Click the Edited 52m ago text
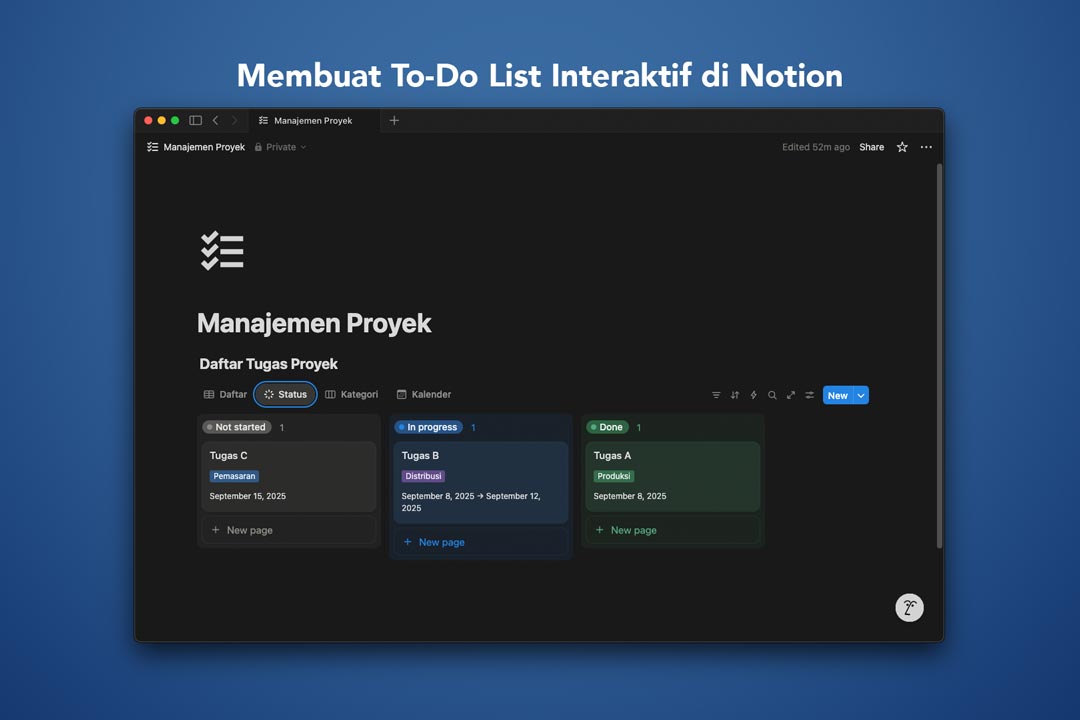 point(816,147)
